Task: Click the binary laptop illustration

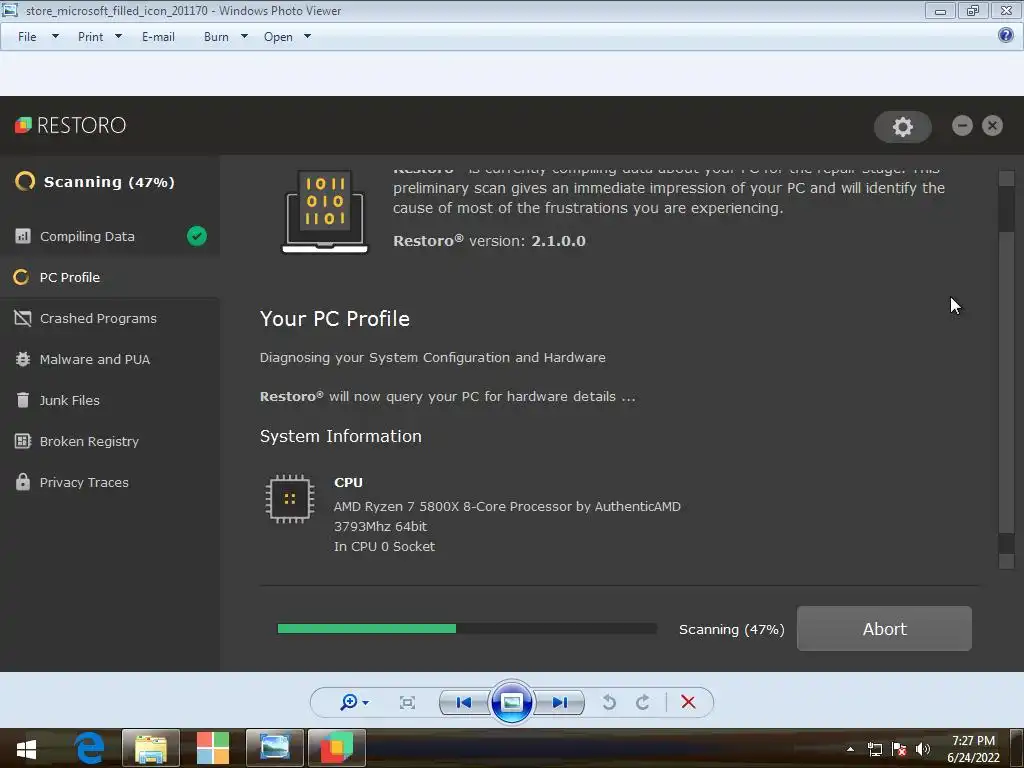Action: pyautogui.click(x=325, y=212)
